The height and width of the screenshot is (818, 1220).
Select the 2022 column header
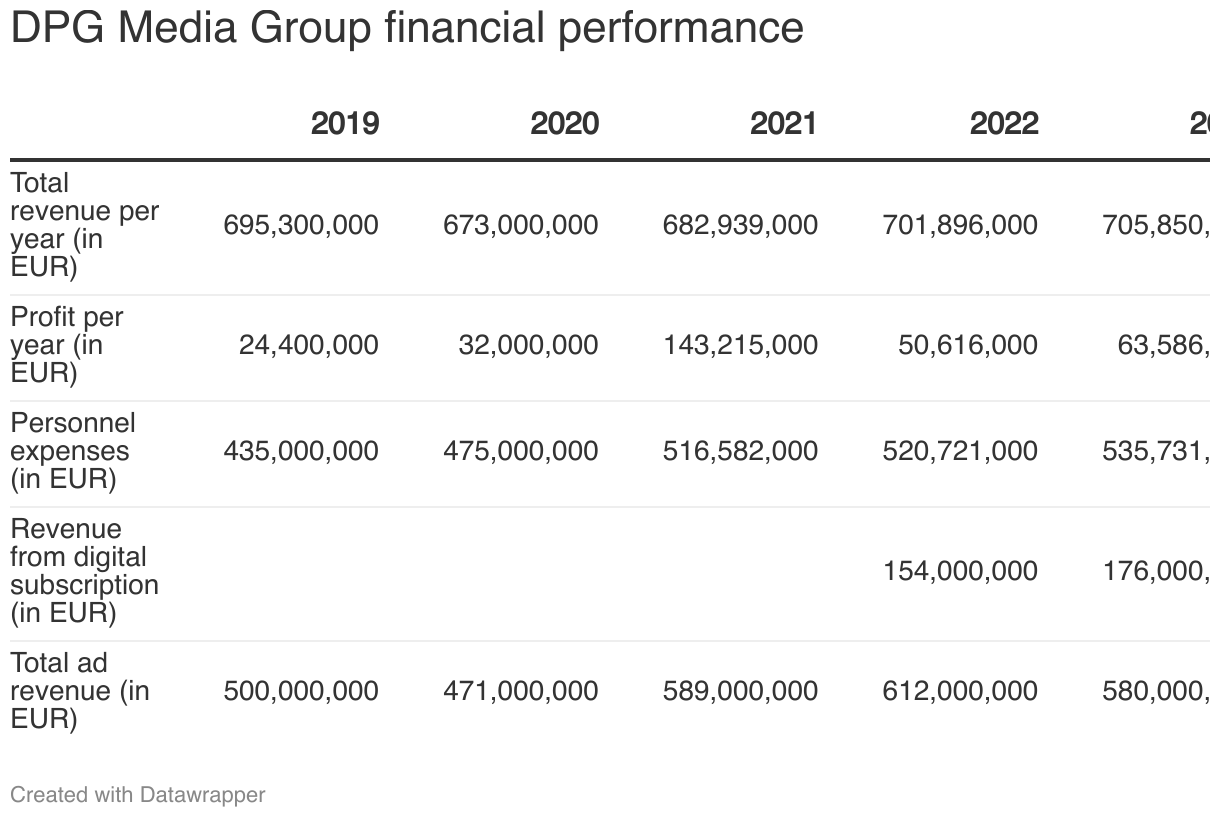point(1003,124)
